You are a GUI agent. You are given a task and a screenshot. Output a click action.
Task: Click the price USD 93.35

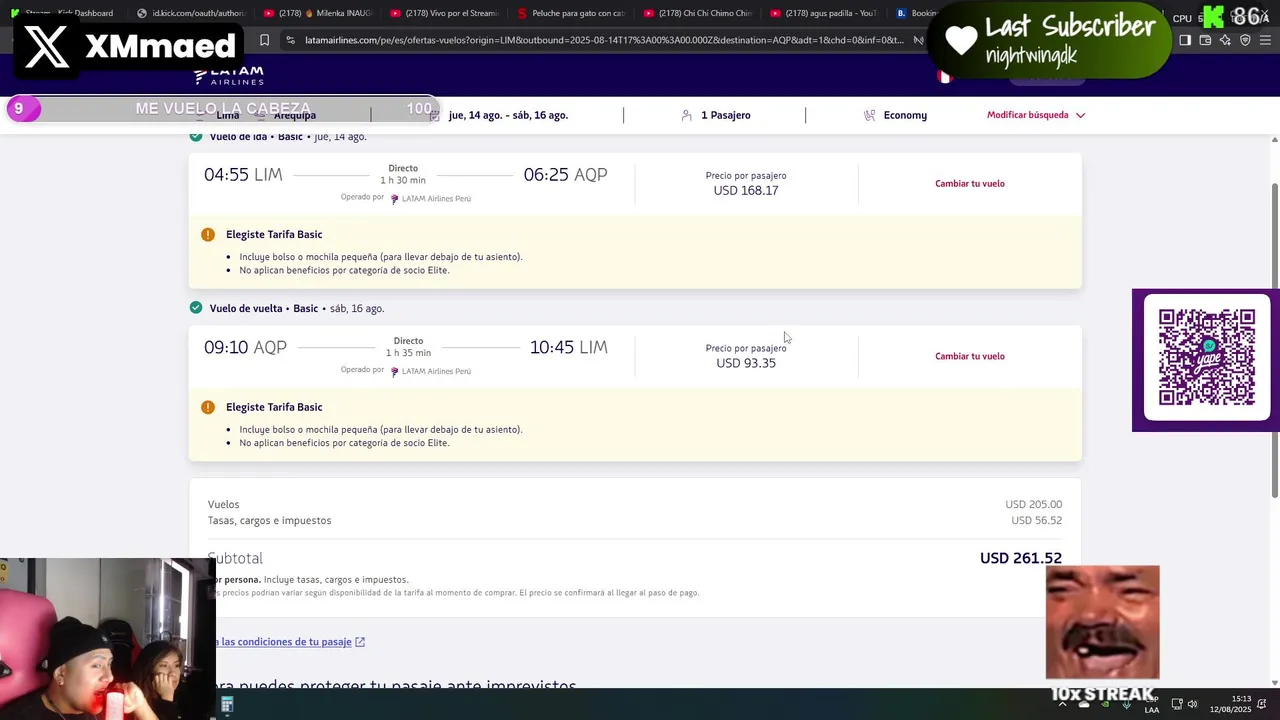click(746, 363)
